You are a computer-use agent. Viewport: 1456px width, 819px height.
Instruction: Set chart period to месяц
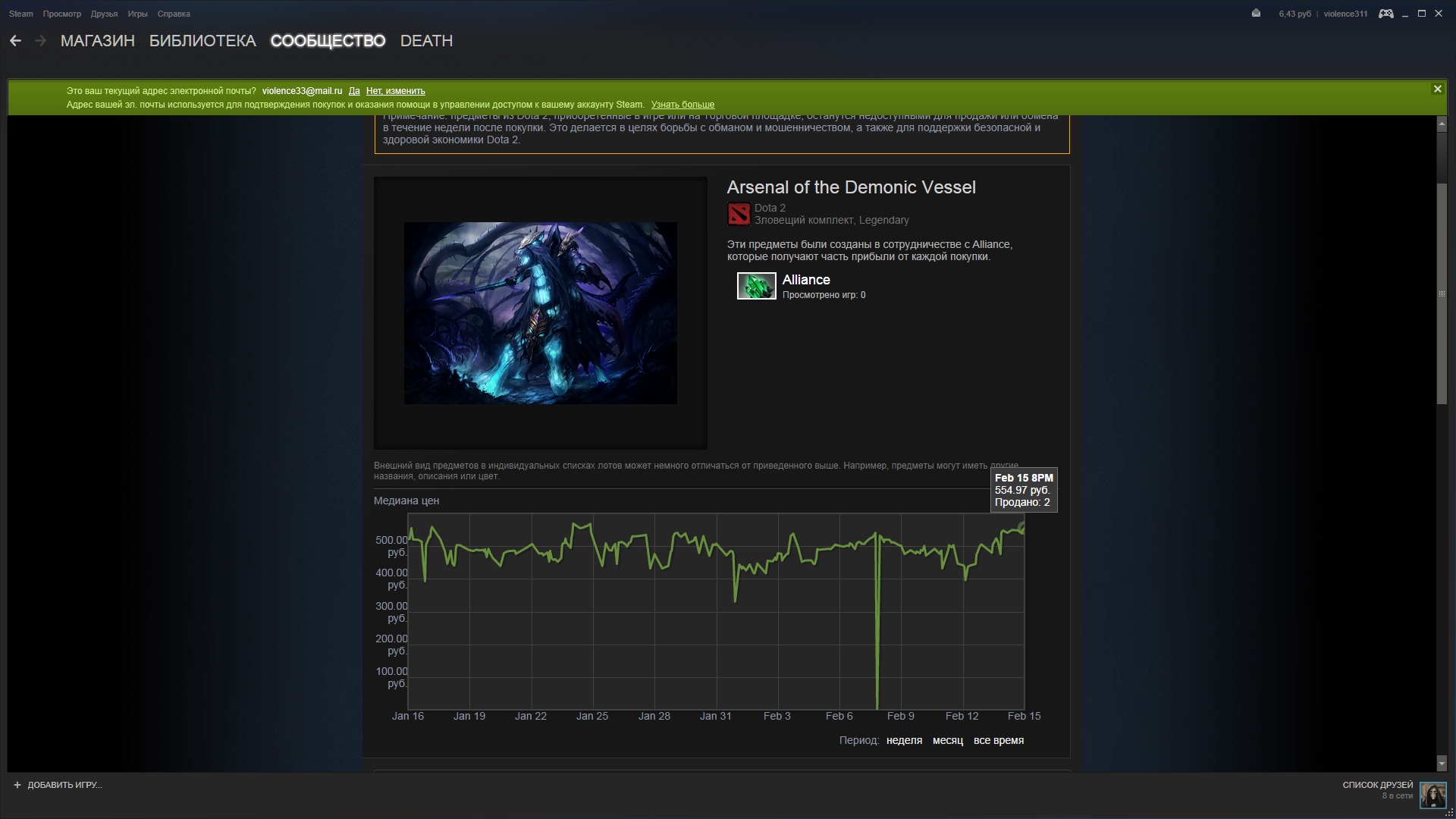click(948, 740)
